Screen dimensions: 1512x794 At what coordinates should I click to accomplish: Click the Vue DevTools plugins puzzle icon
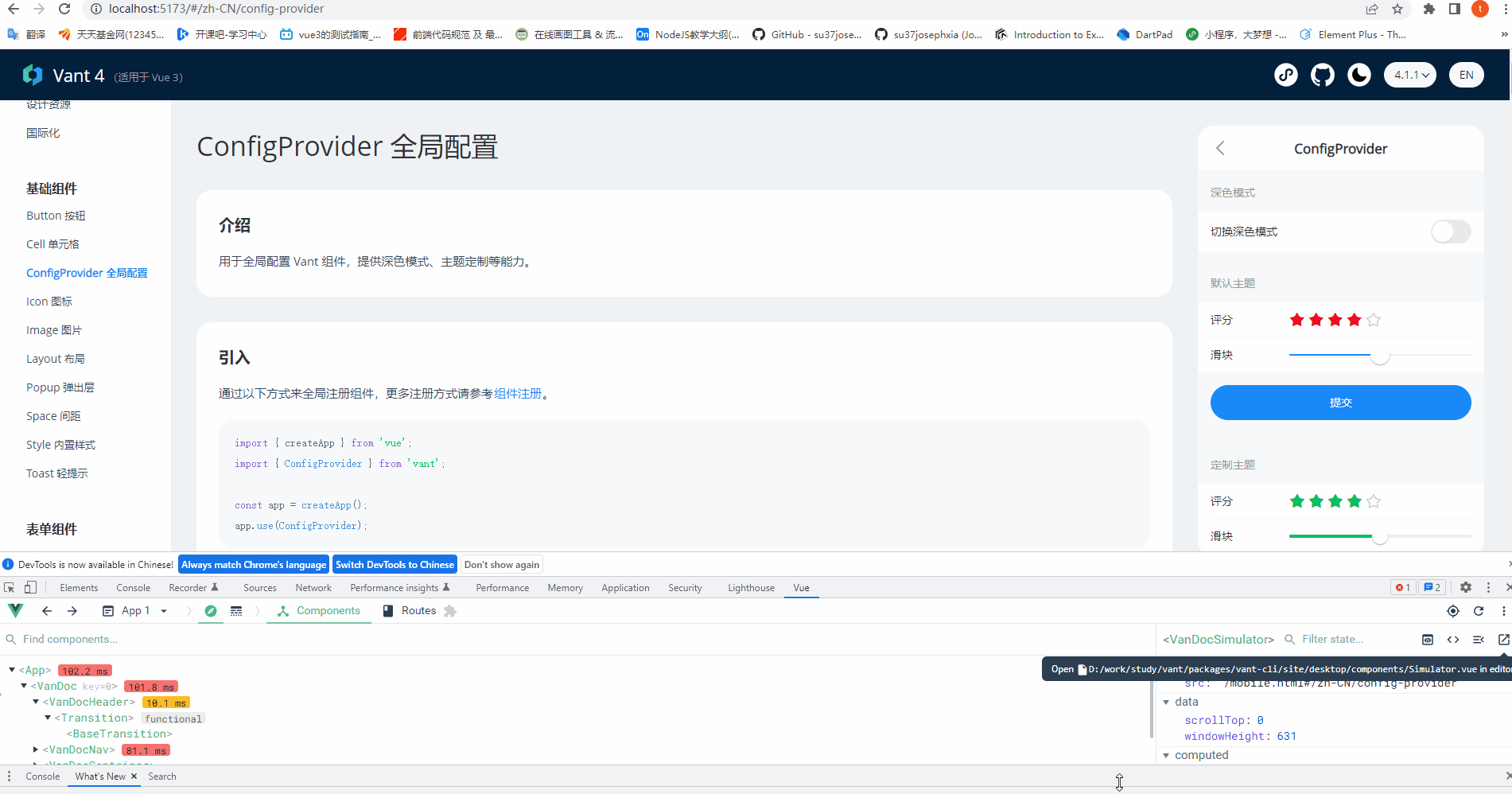pos(450,611)
